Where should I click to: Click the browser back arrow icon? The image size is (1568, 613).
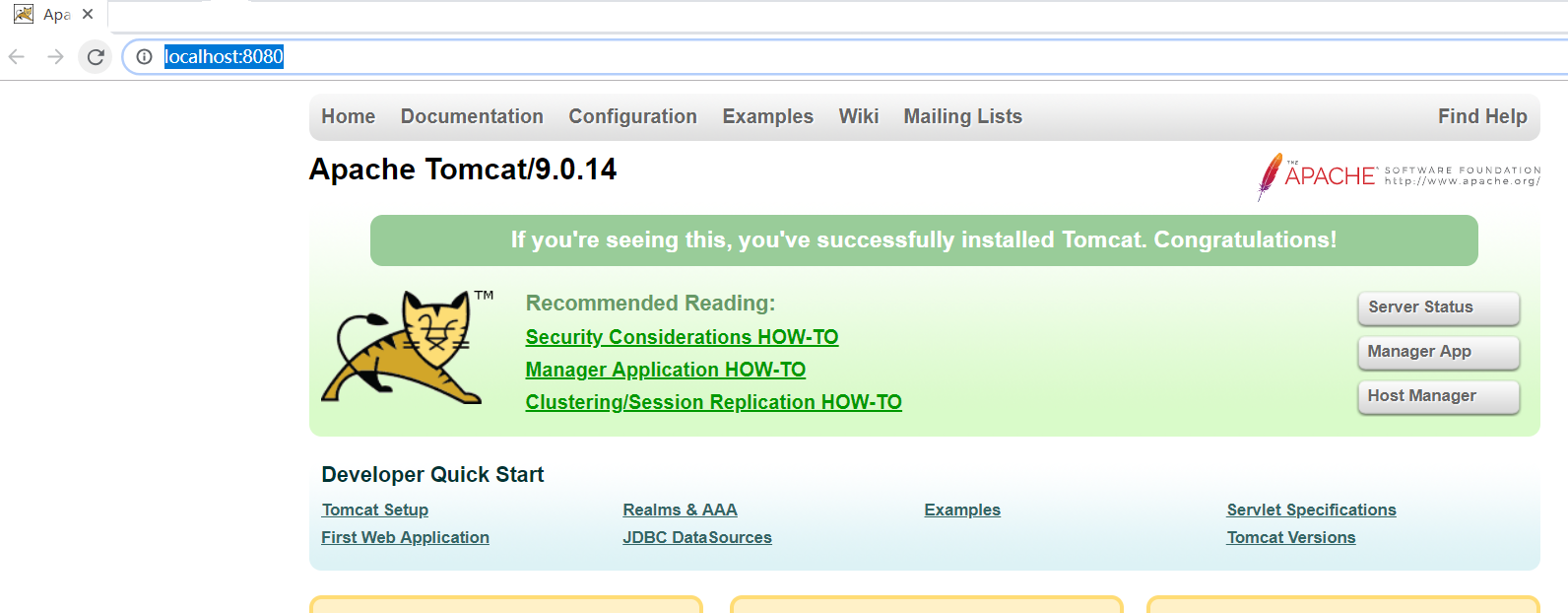[x=16, y=57]
